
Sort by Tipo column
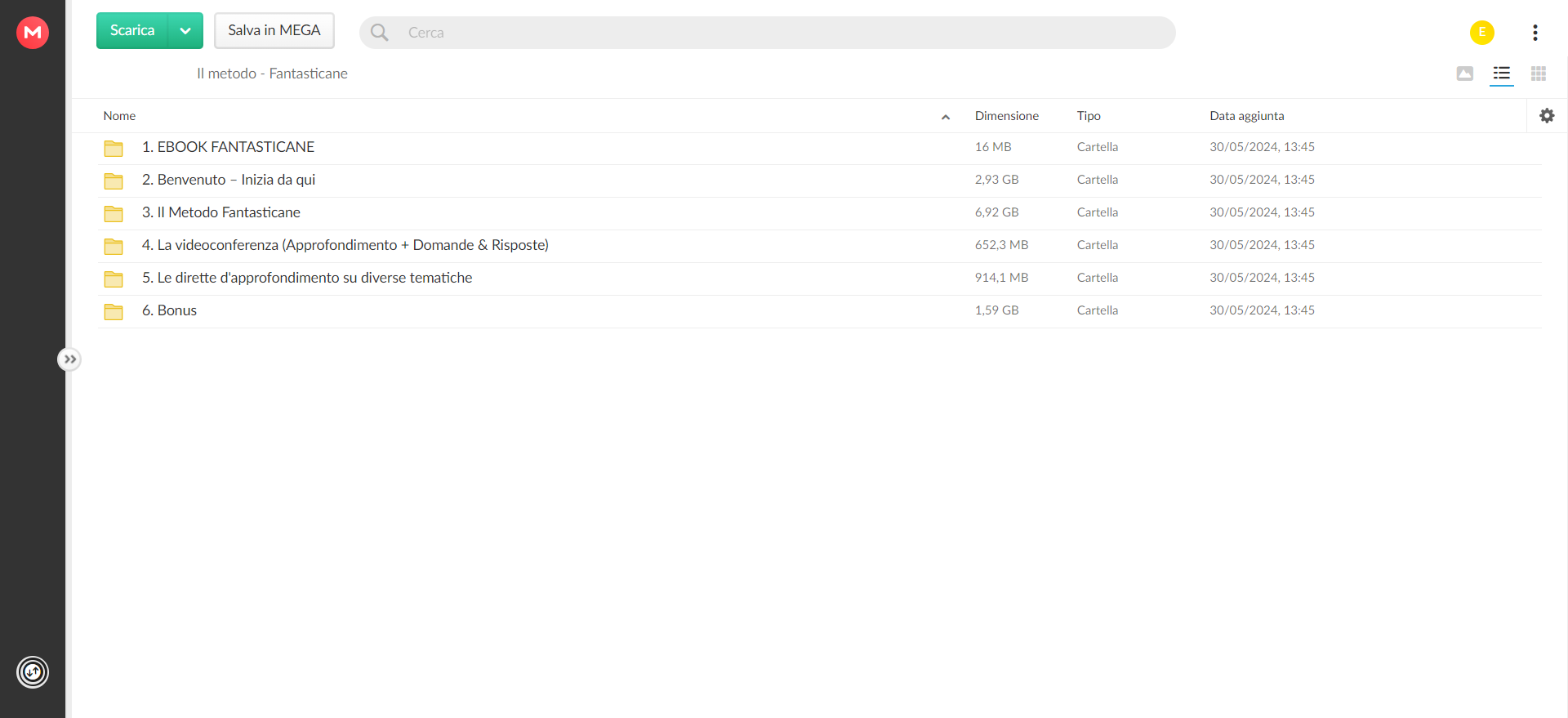pos(1089,116)
